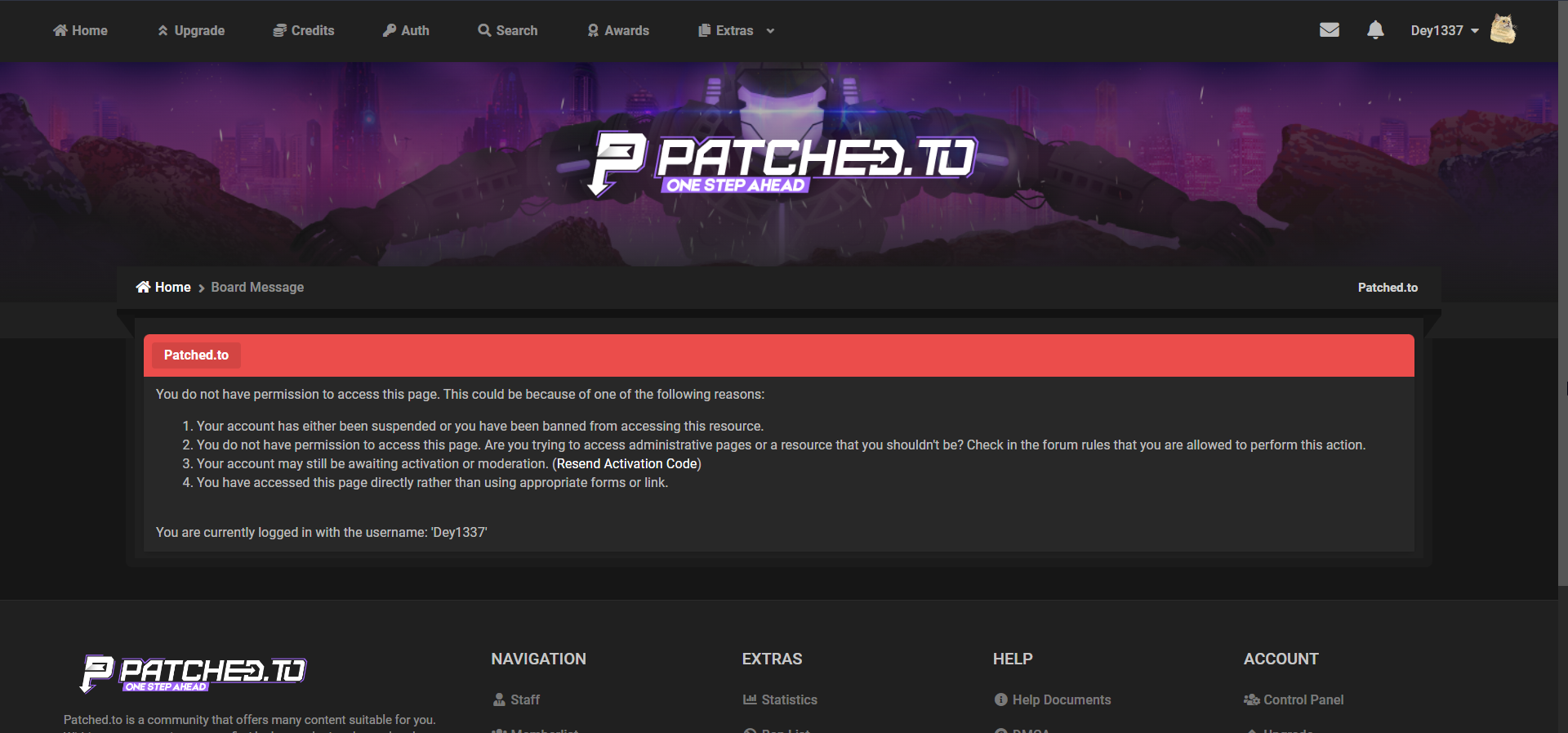Click the text "You are currently logged in with the username"
Screen dimensions: 1568x733
[x=322, y=533]
